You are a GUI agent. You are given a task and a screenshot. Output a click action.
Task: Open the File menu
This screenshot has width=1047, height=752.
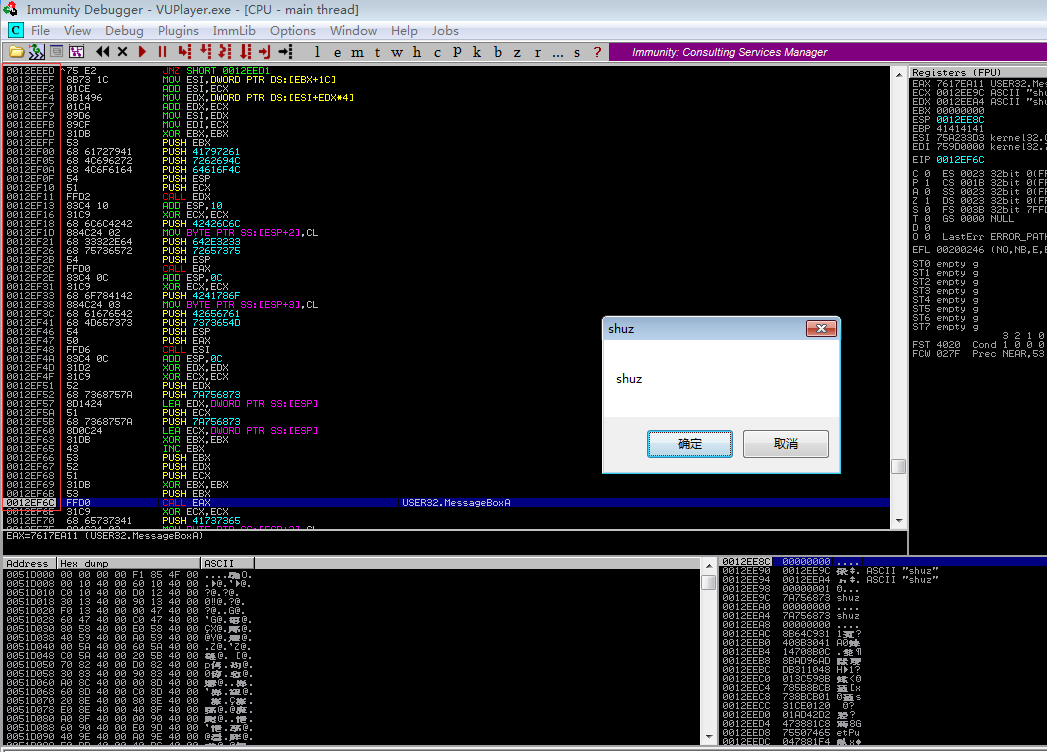[40, 31]
